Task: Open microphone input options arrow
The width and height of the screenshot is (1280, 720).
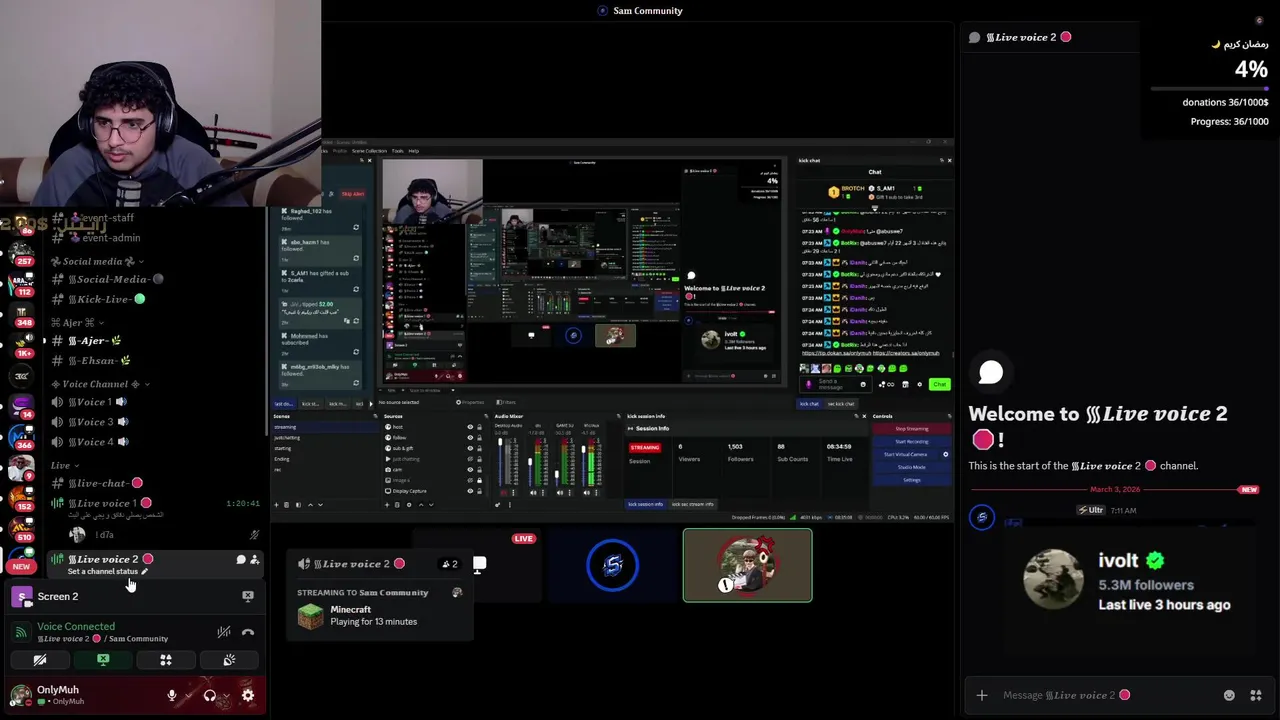Action: point(187,696)
